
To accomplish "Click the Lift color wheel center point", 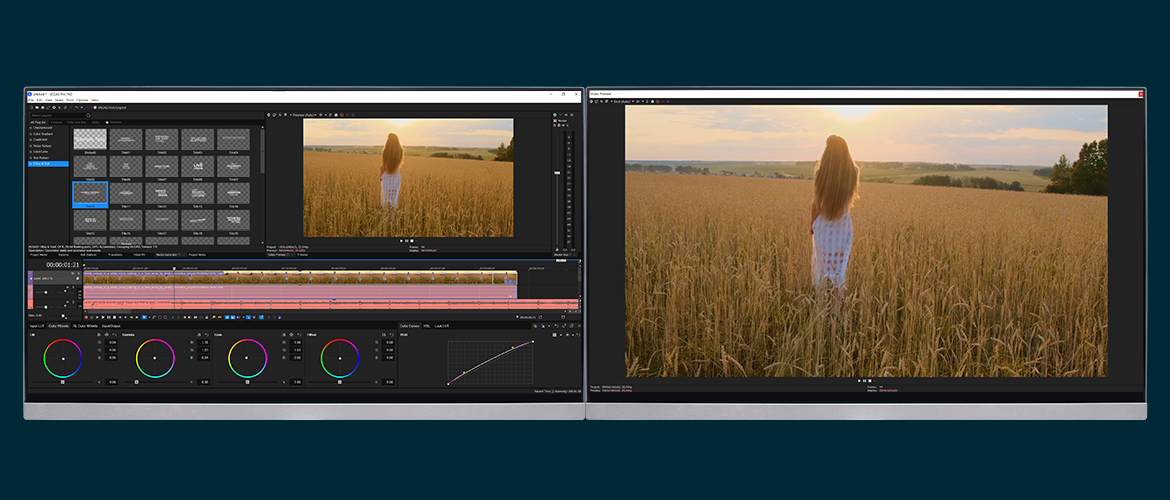I will click(x=63, y=358).
